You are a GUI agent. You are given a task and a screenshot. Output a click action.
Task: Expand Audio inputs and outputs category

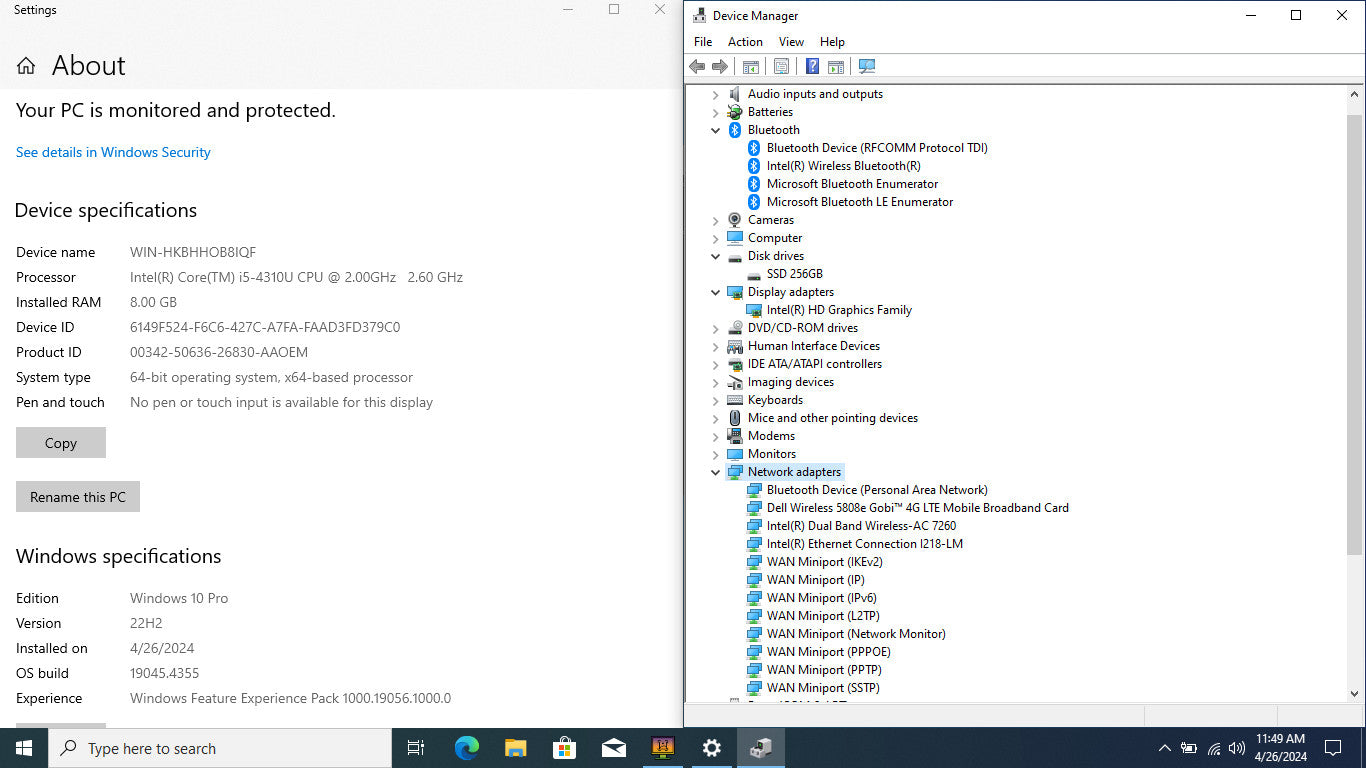click(x=715, y=94)
